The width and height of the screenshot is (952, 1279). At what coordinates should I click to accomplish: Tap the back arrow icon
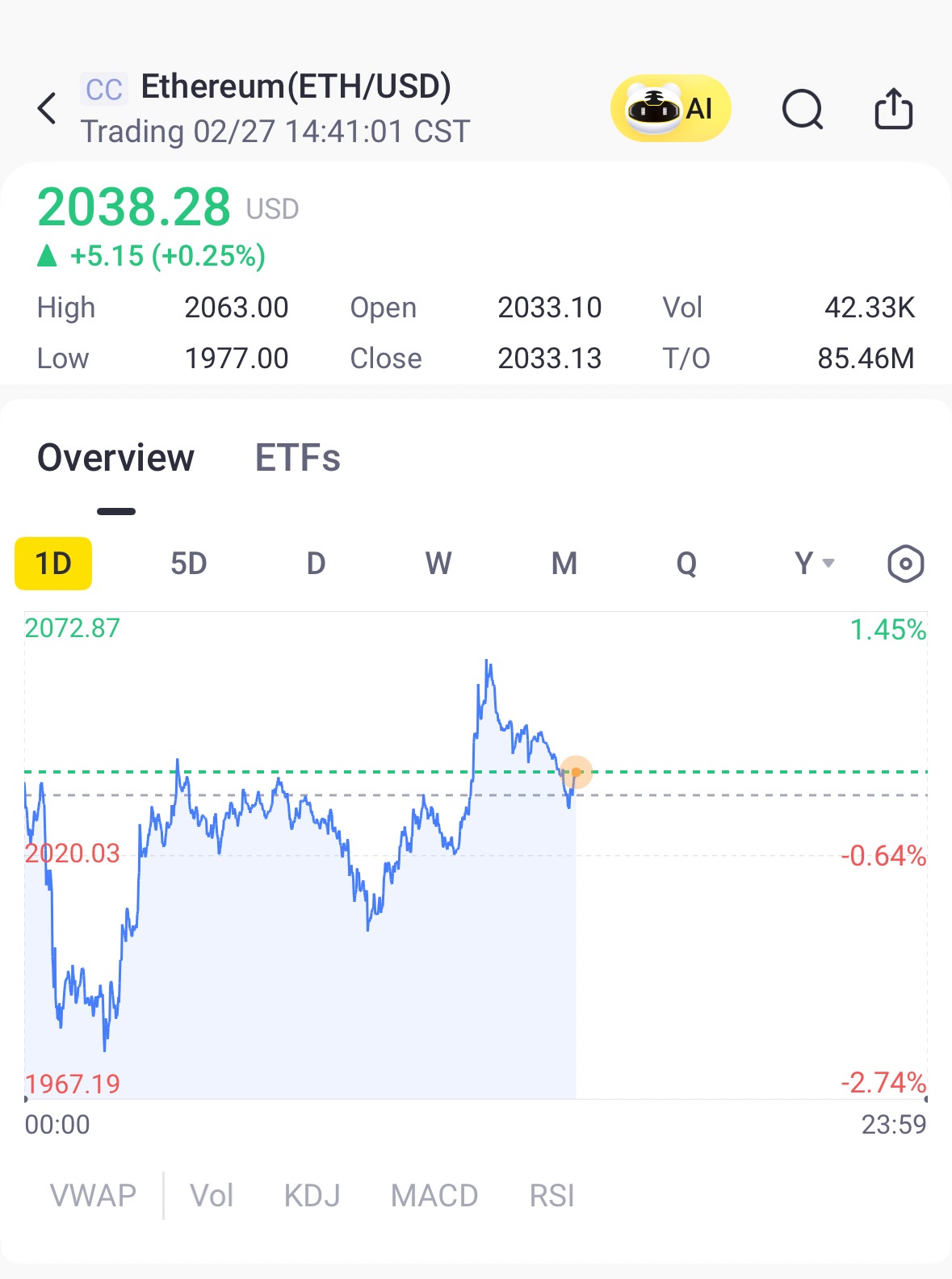coord(48,108)
